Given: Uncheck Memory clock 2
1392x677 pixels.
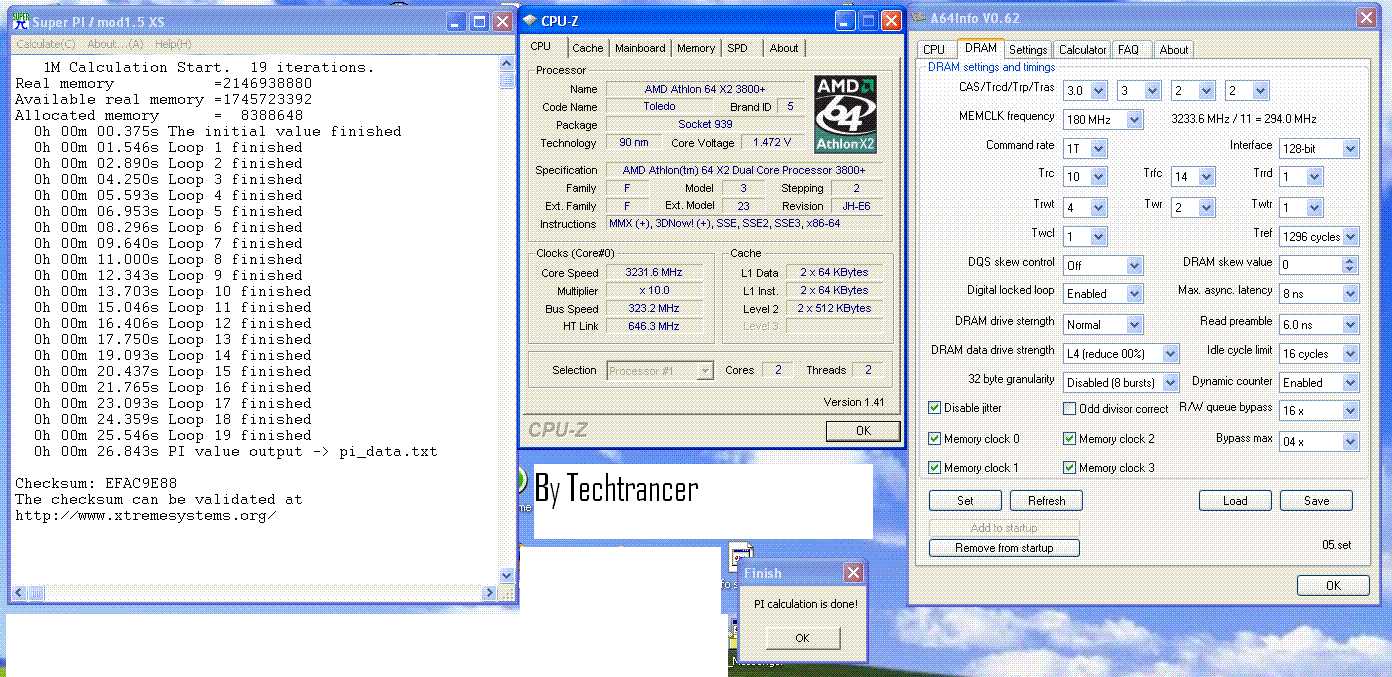Looking at the screenshot, I should 1070,438.
